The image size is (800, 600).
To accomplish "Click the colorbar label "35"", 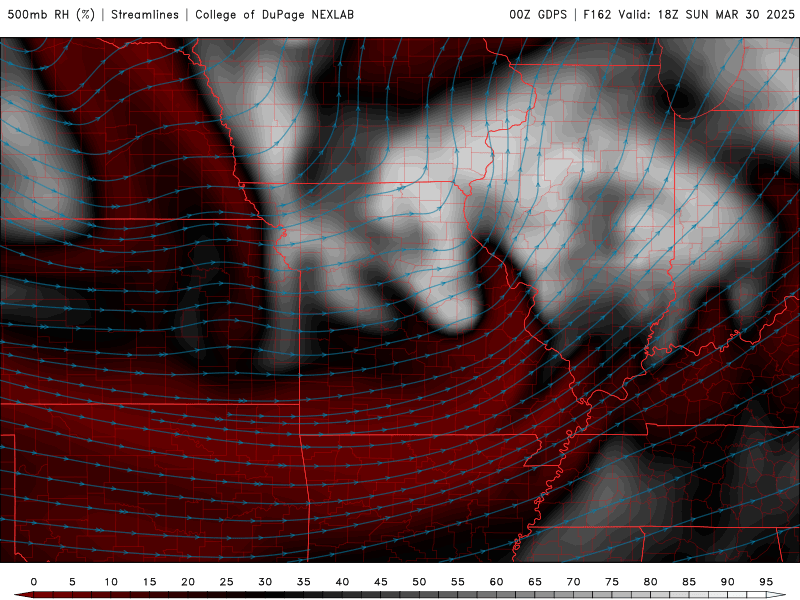I will tap(304, 582).
